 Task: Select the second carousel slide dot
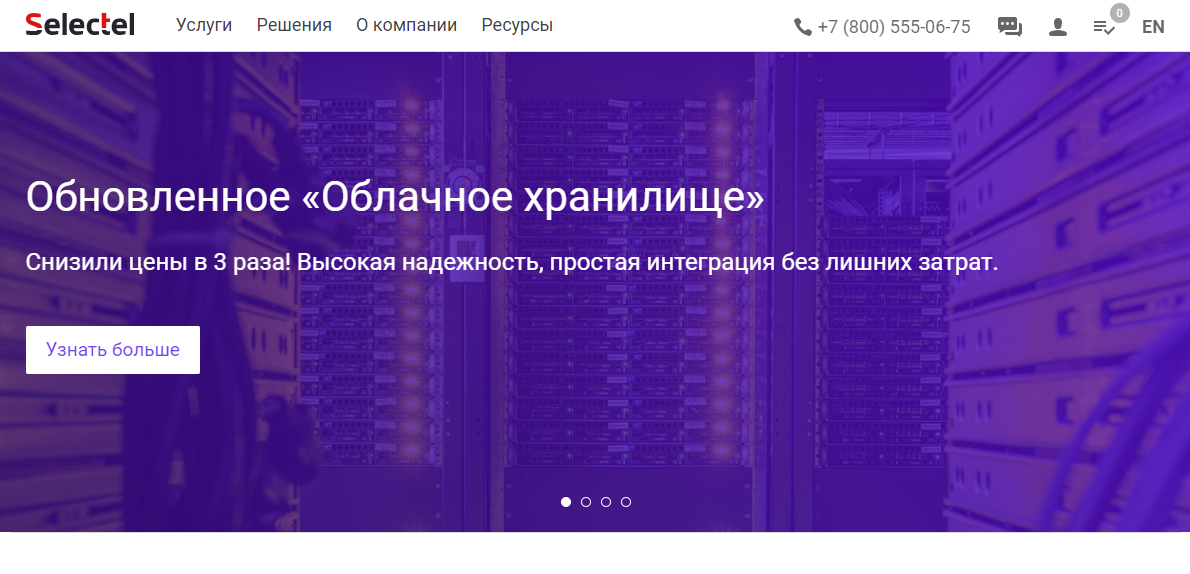[x=585, y=502]
